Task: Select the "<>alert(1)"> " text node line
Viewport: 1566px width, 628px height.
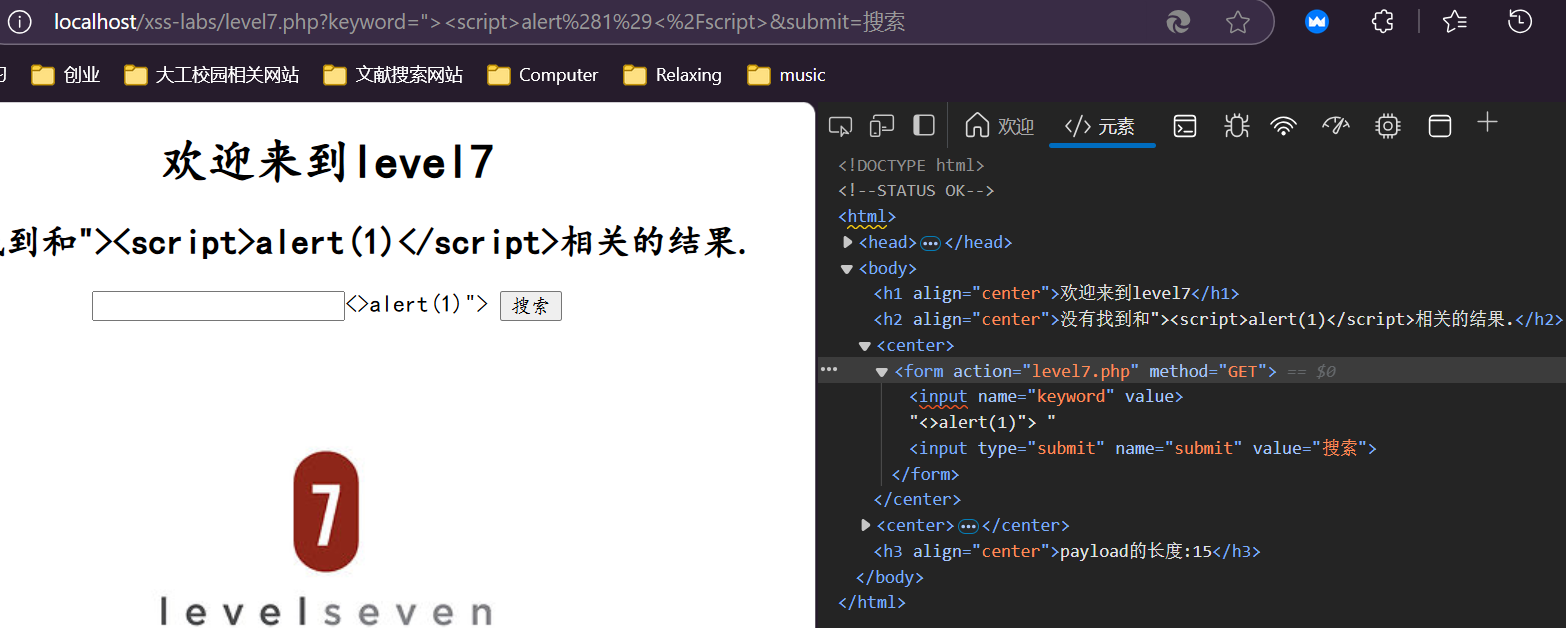Action: (x=983, y=423)
